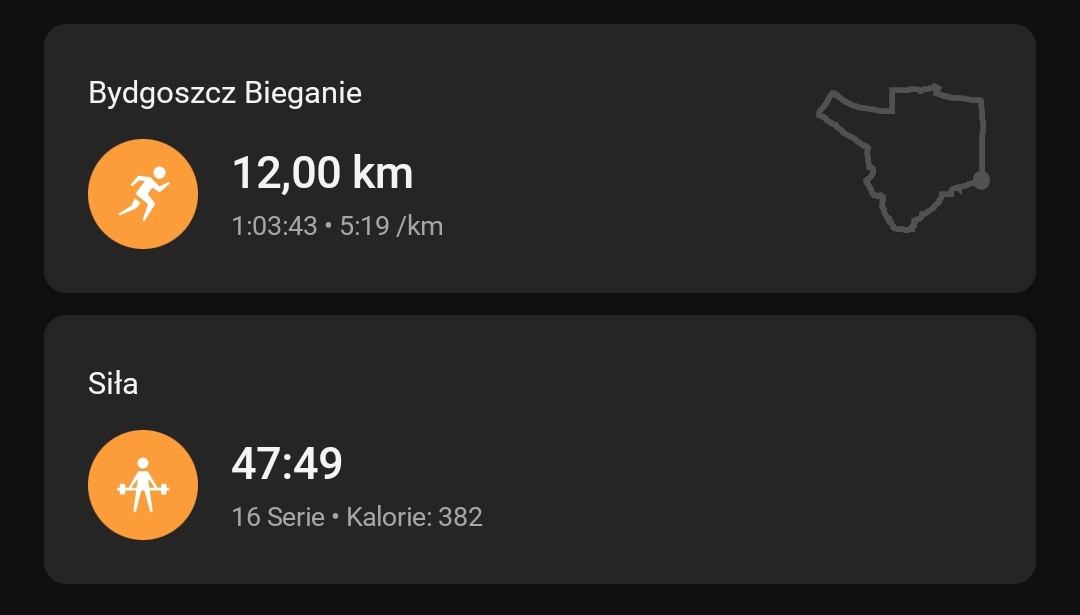Click the 5:19 /km pace text
This screenshot has width=1080, height=615.
pos(391,226)
